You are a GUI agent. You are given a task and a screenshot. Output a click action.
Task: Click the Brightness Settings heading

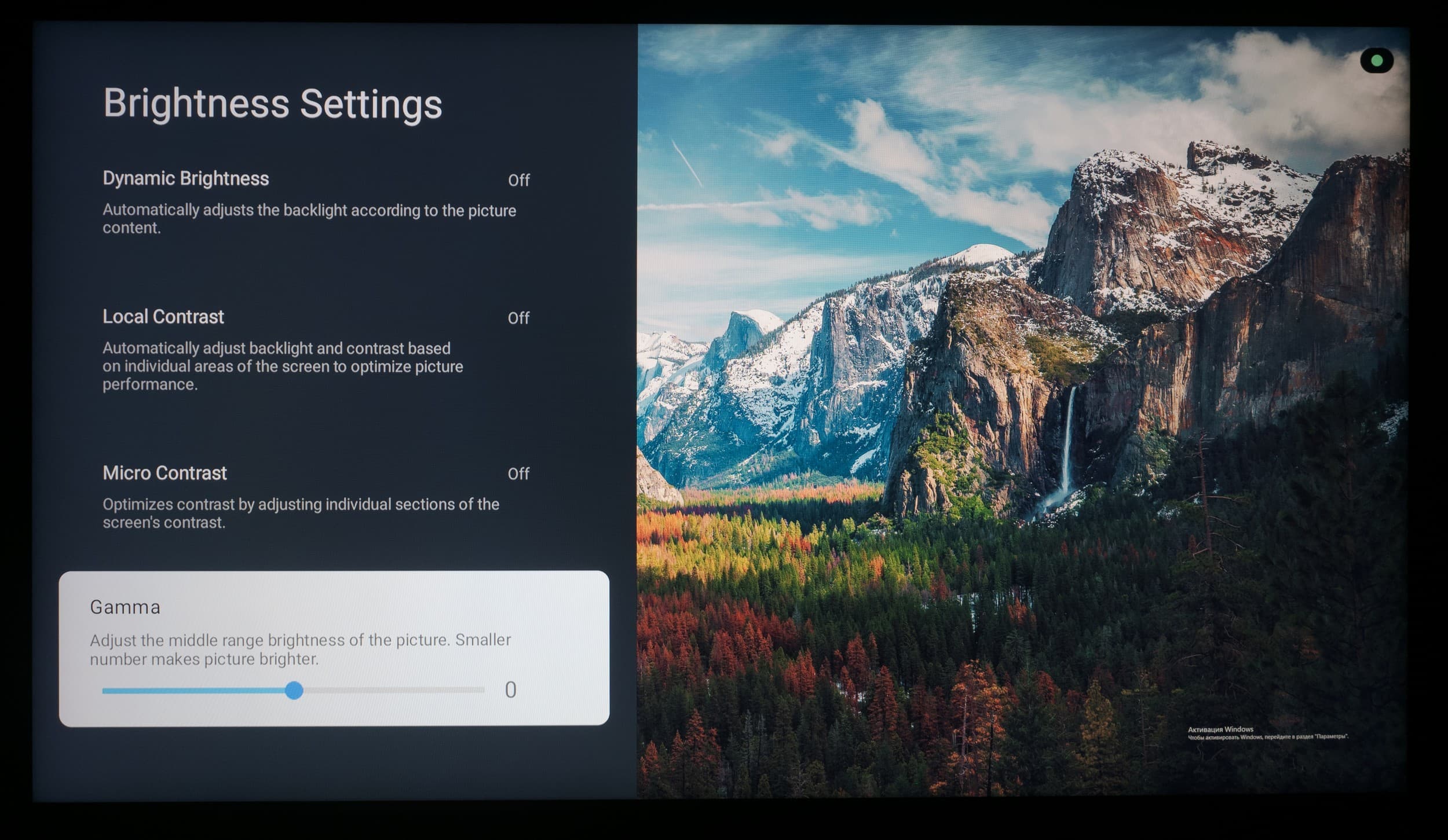[x=272, y=104]
